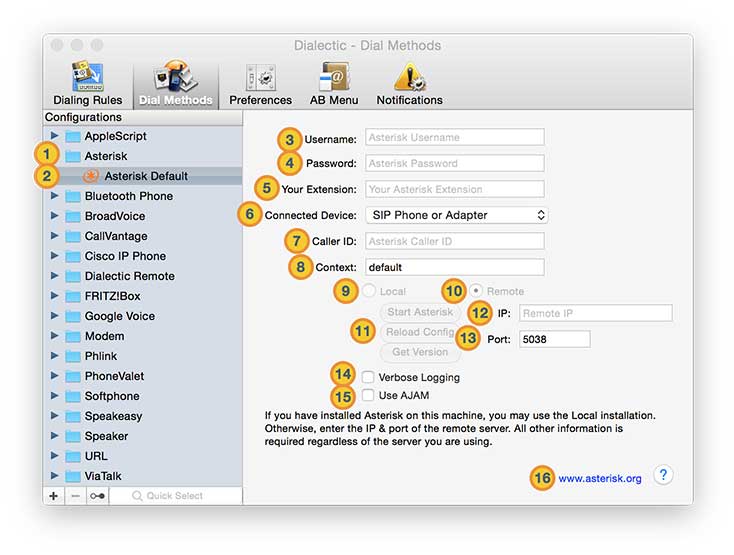Expand the FRITZ!Box disclosure triangle
This screenshot has height=555, width=734.
[x=54, y=296]
